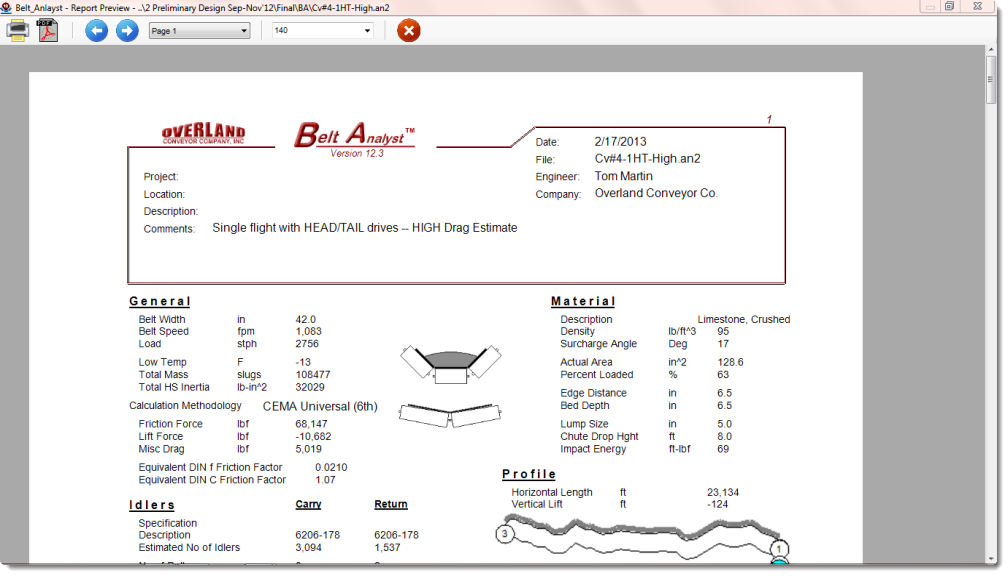
Task: Click the Total Mass value 108477
Action: coord(312,375)
